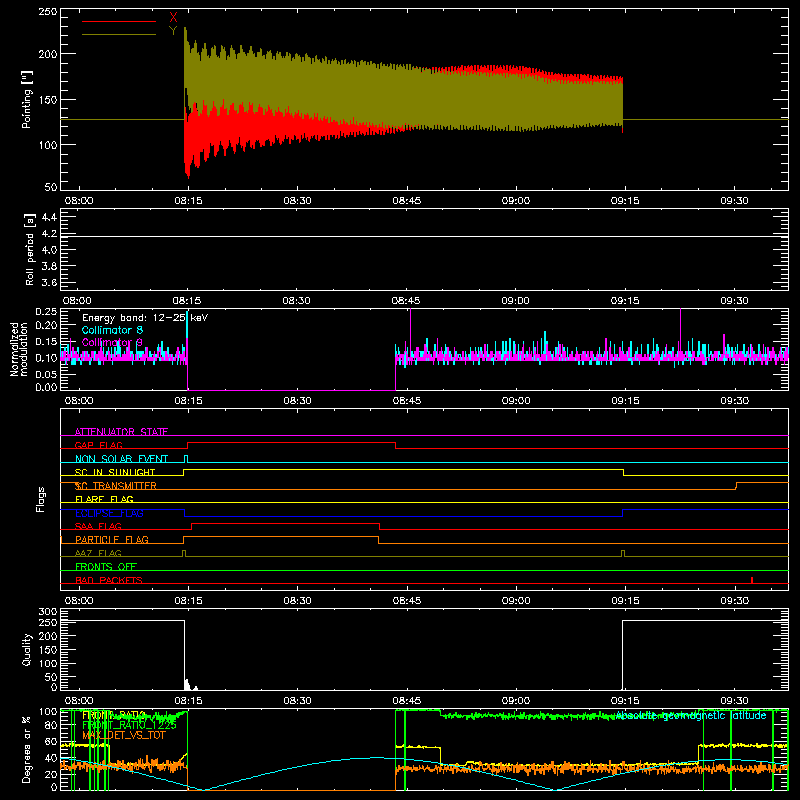The height and width of the screenshot is (800, 800).
Task: Click the NON_SOLAR_EVENT pulse near 08:15
Action: tap(186, 458)
